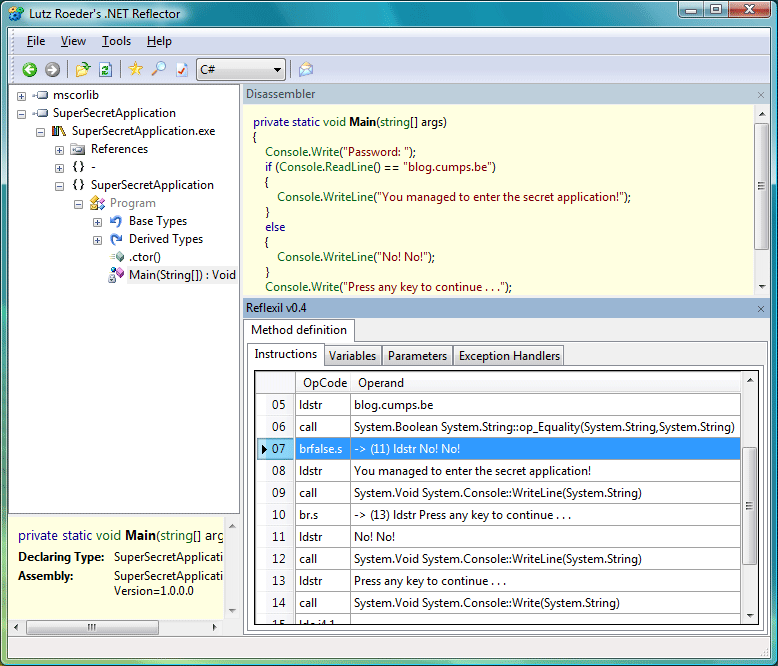
Task: Click the green Back navigation arrow
Action: (30, 69)
